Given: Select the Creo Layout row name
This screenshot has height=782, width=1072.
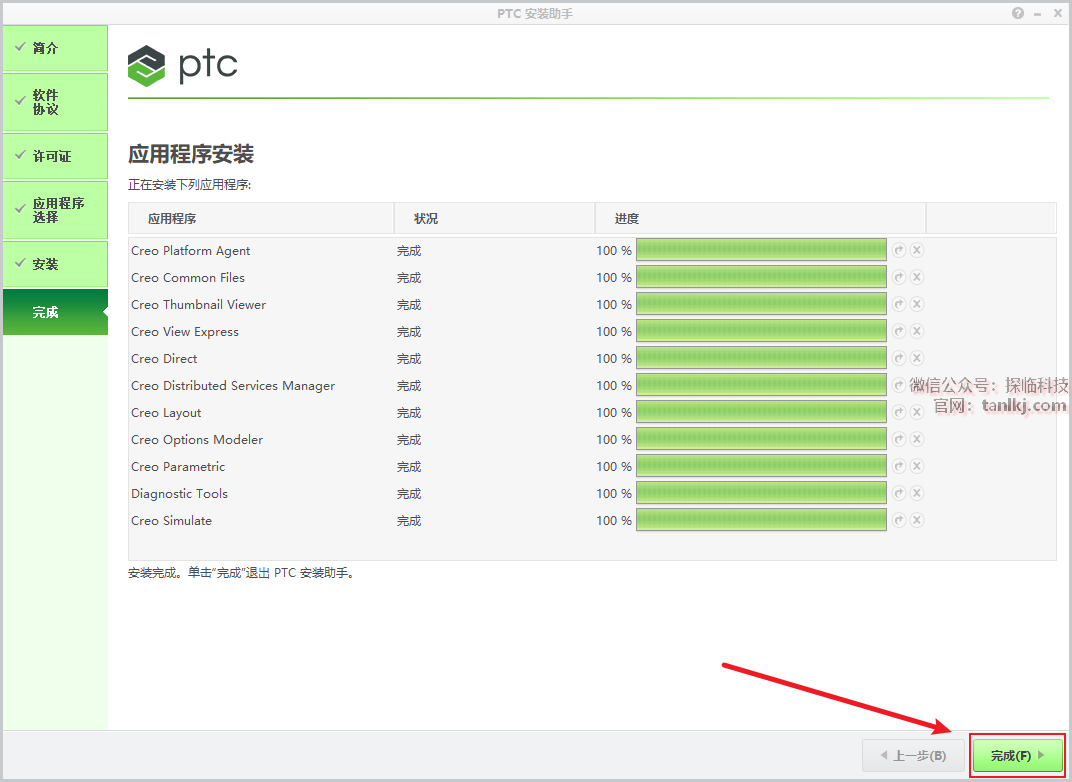Looking at the screenshot, I should click(166, 413).
